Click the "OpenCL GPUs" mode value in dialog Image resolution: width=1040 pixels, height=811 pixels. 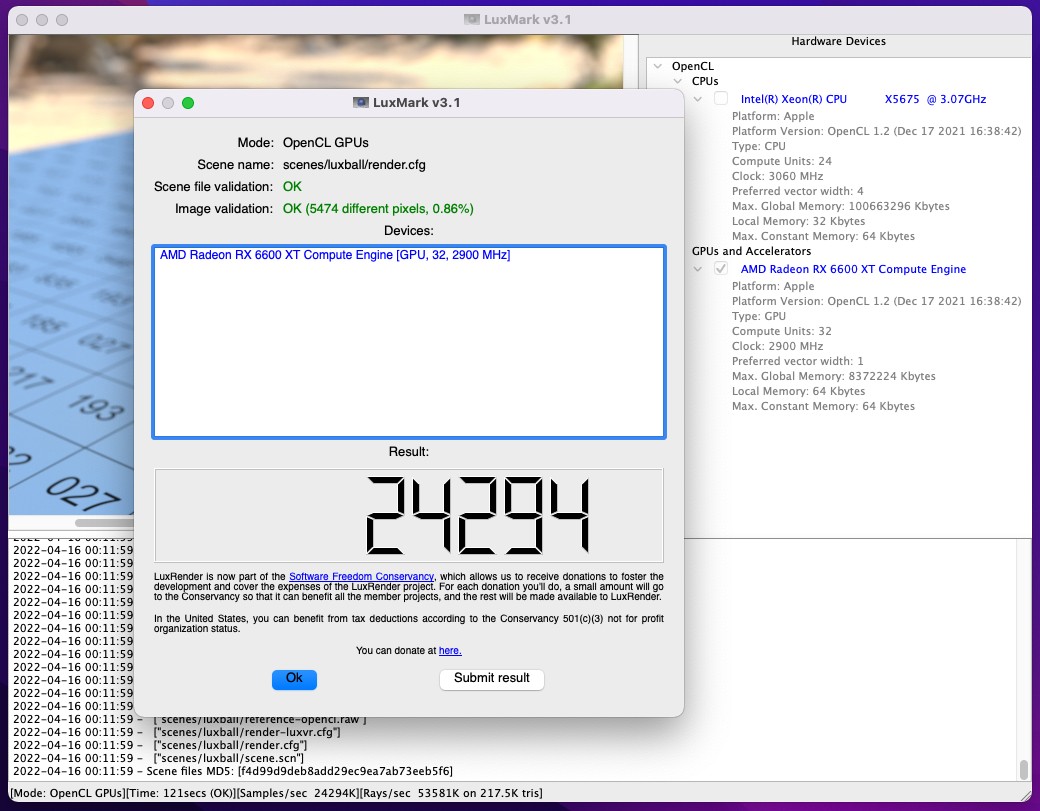pos(326,143)
